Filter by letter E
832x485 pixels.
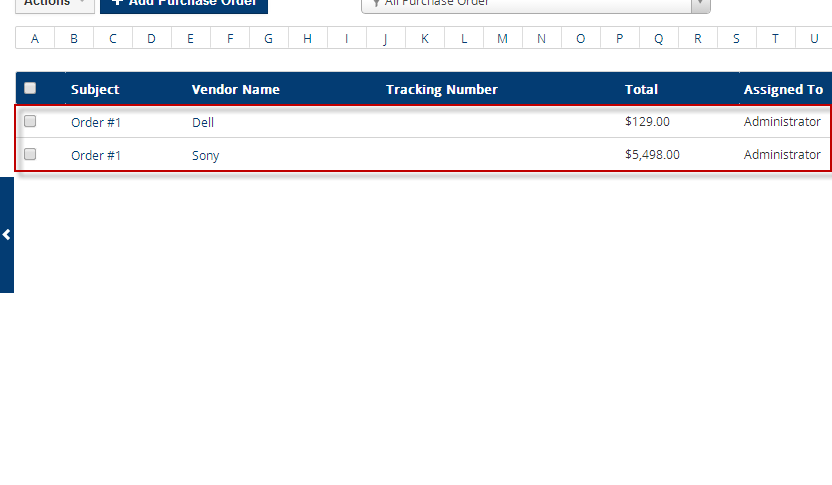point(190,38)
